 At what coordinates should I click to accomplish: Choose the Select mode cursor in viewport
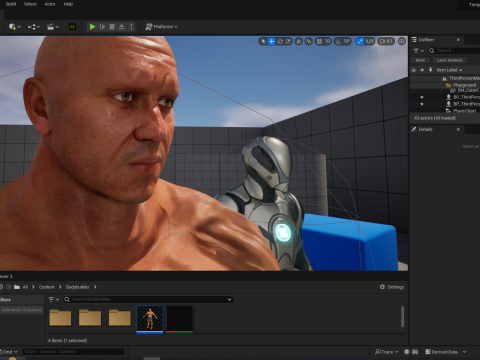point(263,41)
